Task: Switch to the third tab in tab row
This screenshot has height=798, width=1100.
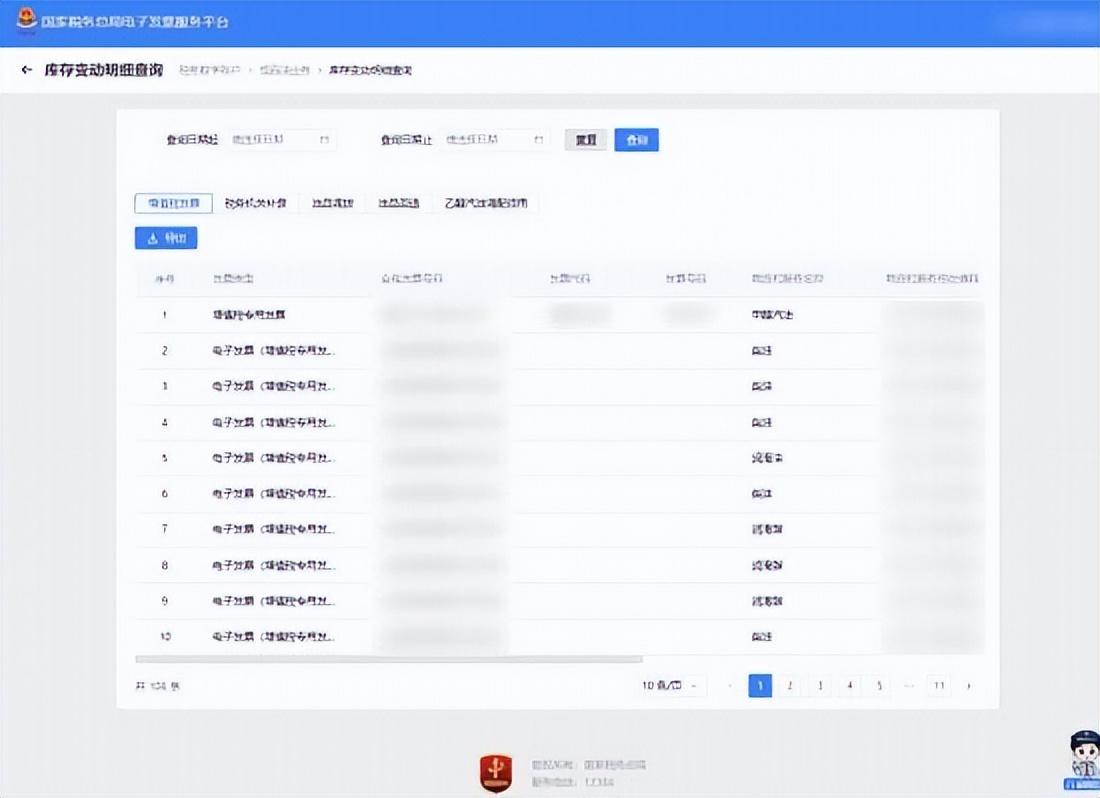Action: [x=333, y=203]
